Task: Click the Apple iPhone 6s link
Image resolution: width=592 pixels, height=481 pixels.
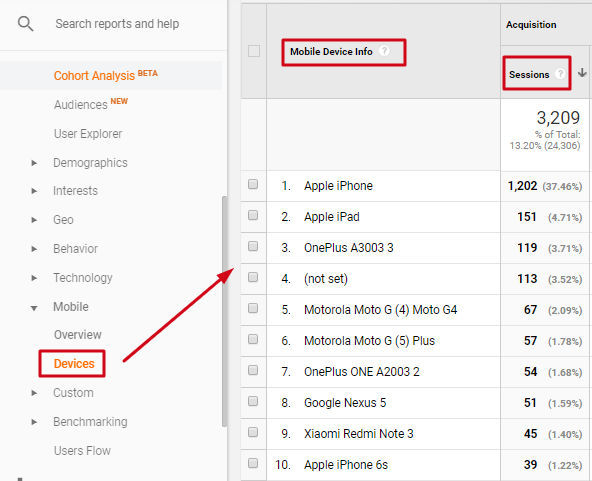Action: point(346,465)
